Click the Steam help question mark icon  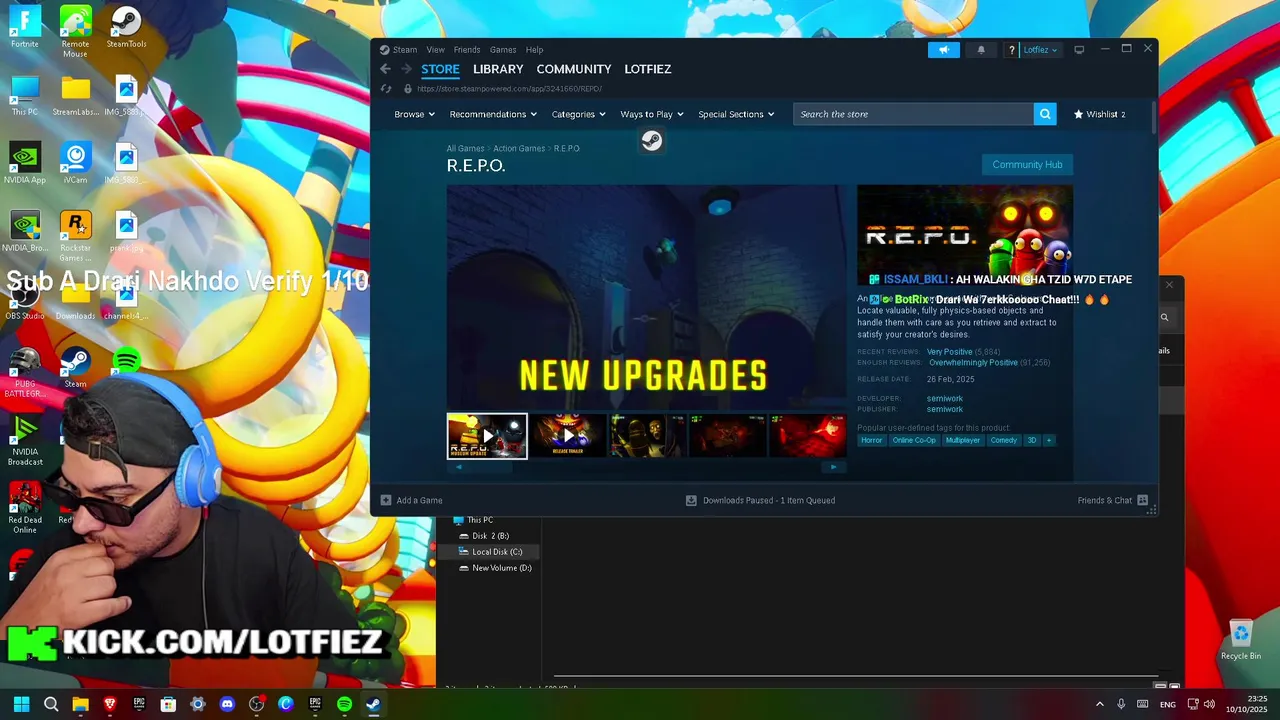tap(1012, 50)
